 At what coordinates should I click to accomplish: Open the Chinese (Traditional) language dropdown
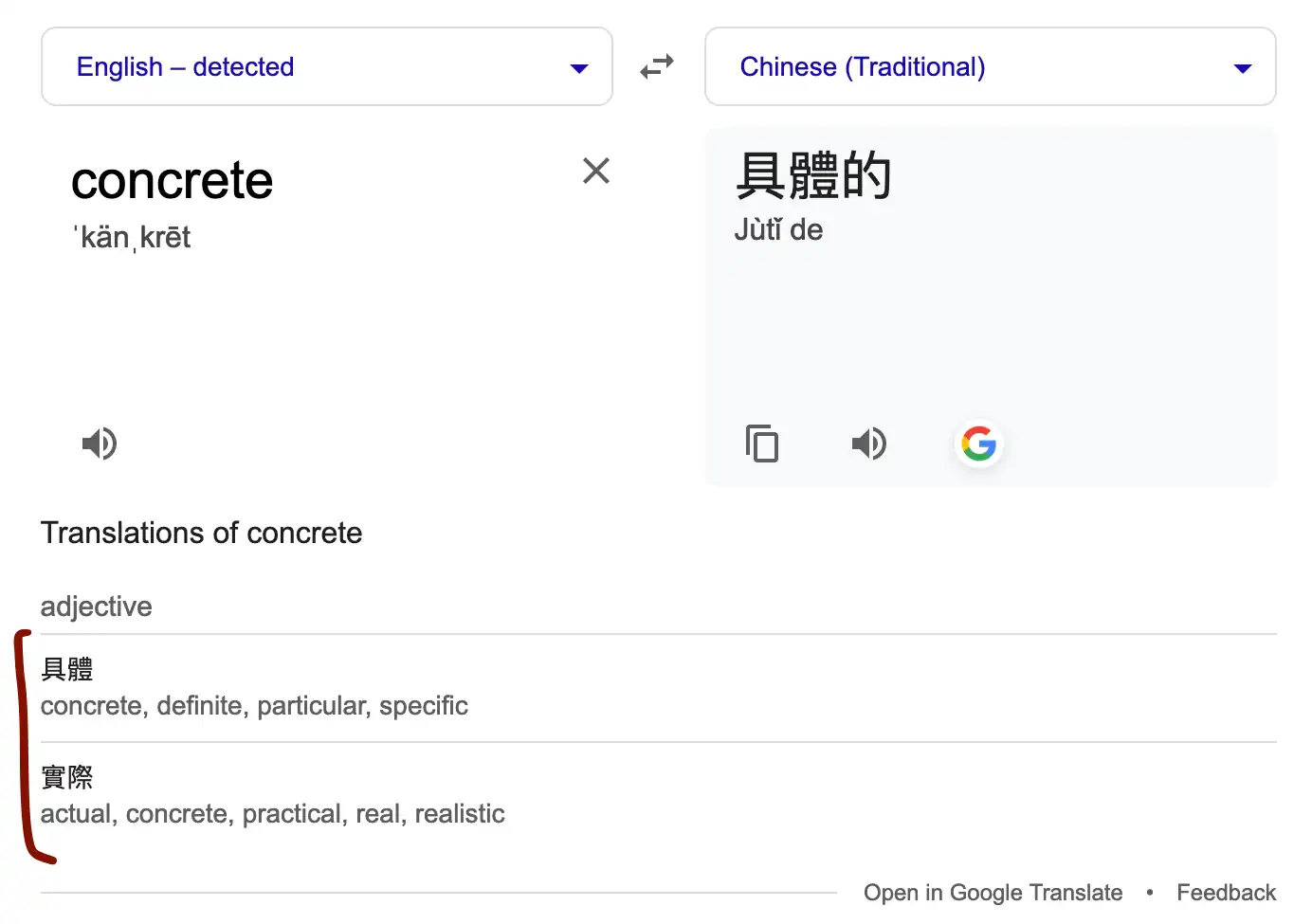991,66
